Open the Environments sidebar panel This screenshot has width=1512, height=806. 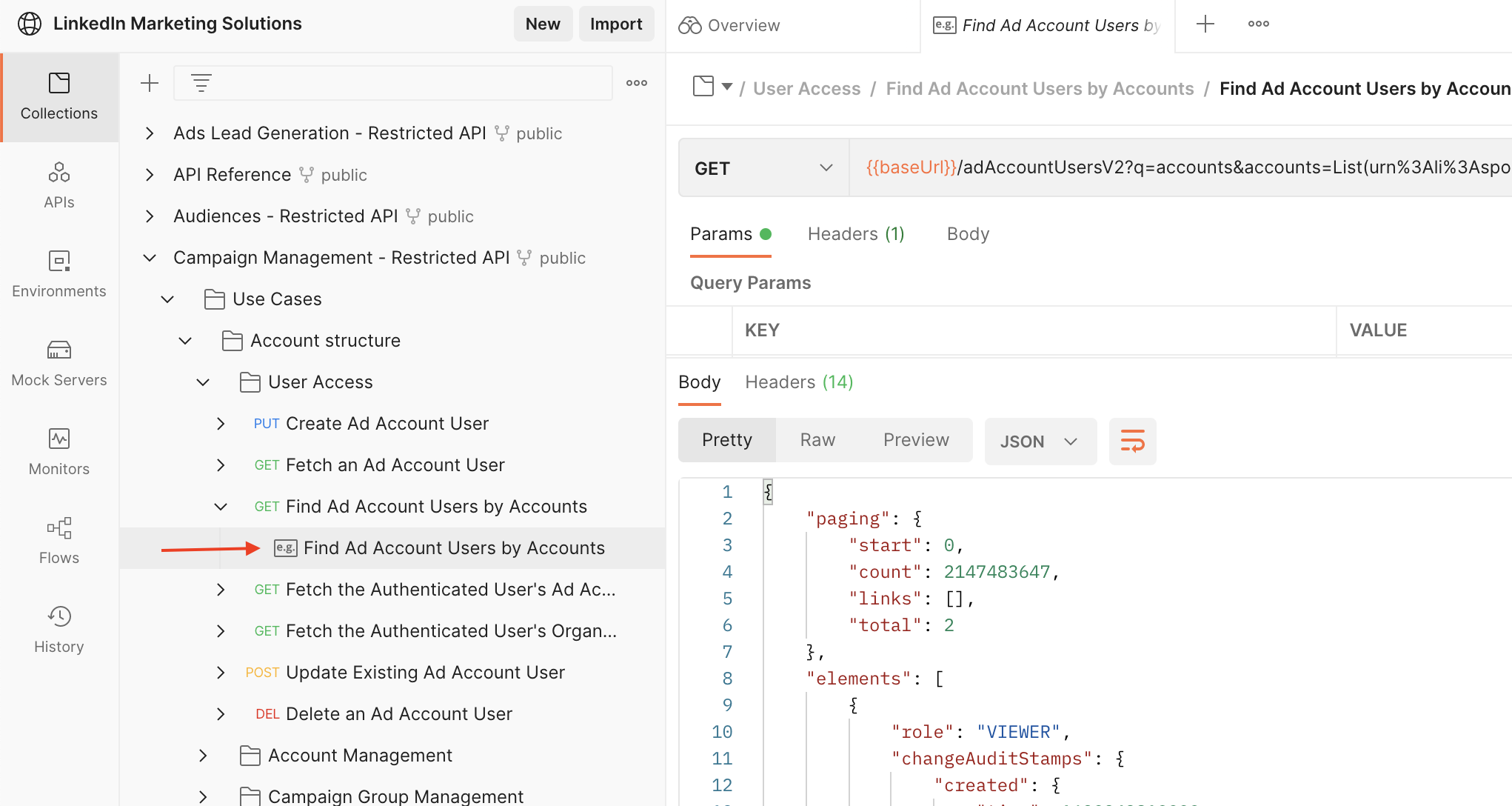click(x=59, y=275)
